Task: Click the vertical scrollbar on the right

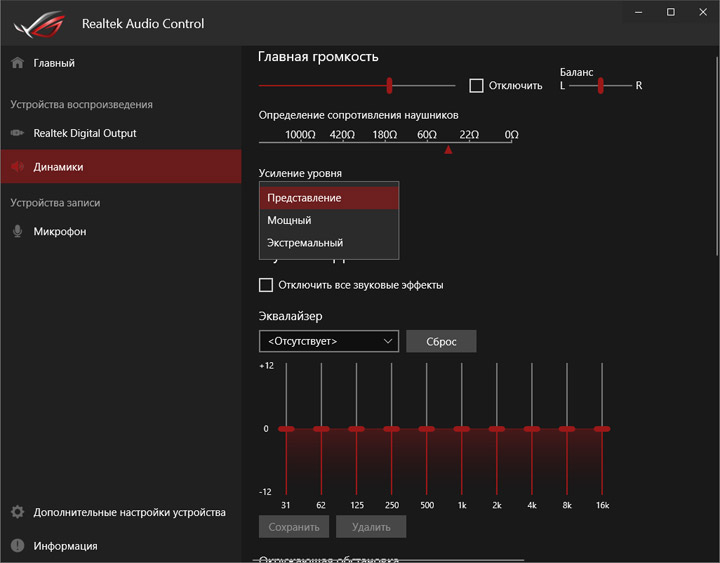Action: point(717,156)
